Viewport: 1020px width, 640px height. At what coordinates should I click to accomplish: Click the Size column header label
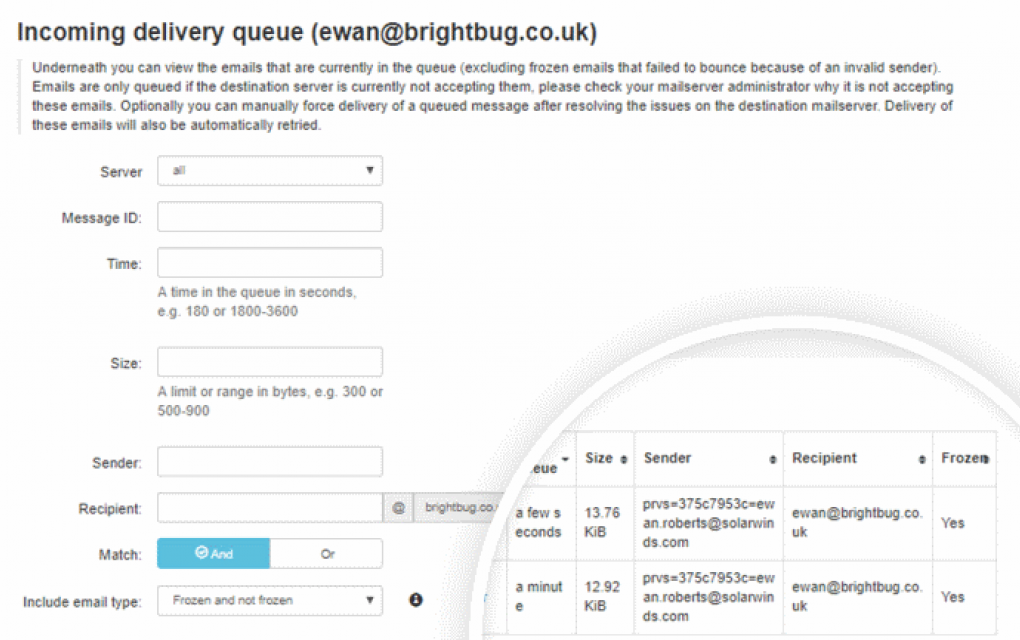598,458
